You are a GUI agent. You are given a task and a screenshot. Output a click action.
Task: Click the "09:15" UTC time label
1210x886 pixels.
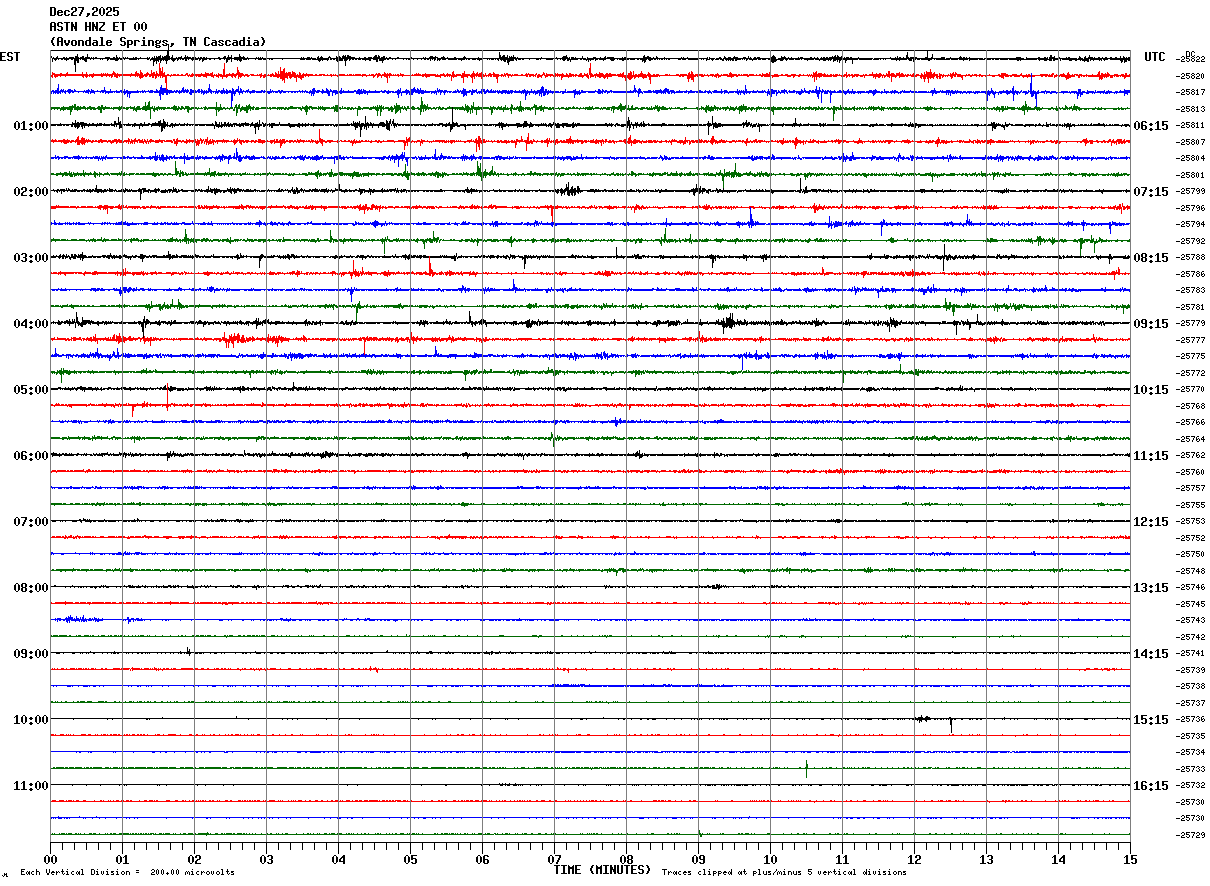(x=1151, y=324)
